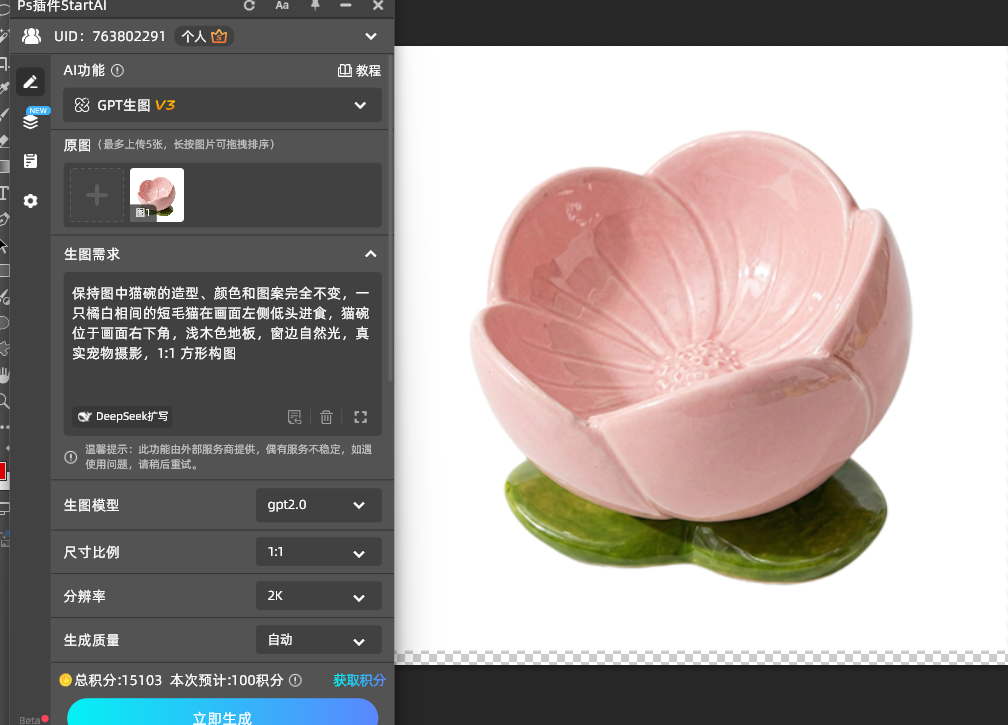Click the Aa font size icon
The image size is (1008, 725).
click(x=282, y=5)
